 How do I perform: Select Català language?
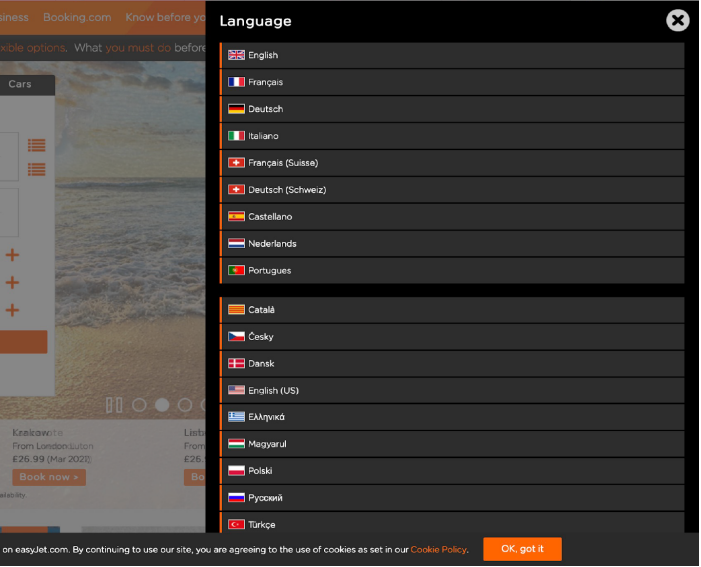click(452, 310)
